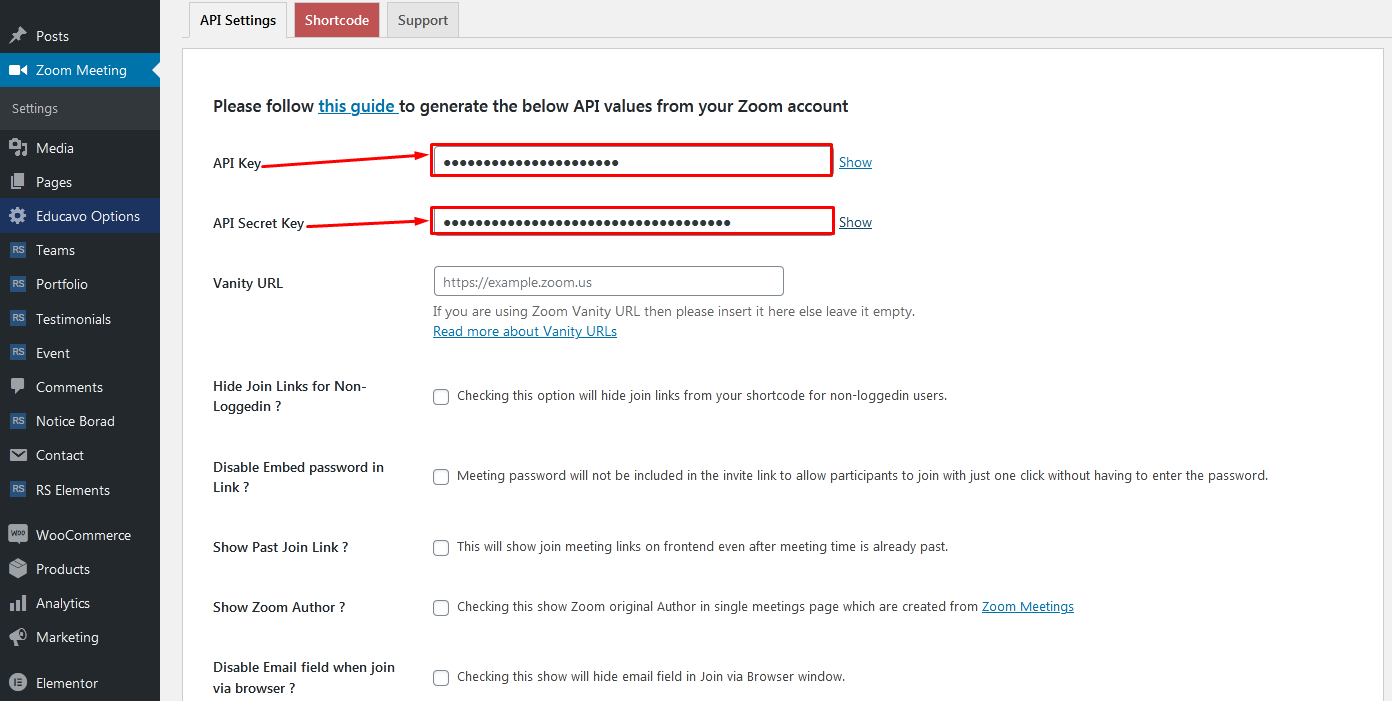This screenshot has height=701, width=1392.
Task: Click Show next to the API Key field
Action: pyautogui.click(x=855, y=162)
